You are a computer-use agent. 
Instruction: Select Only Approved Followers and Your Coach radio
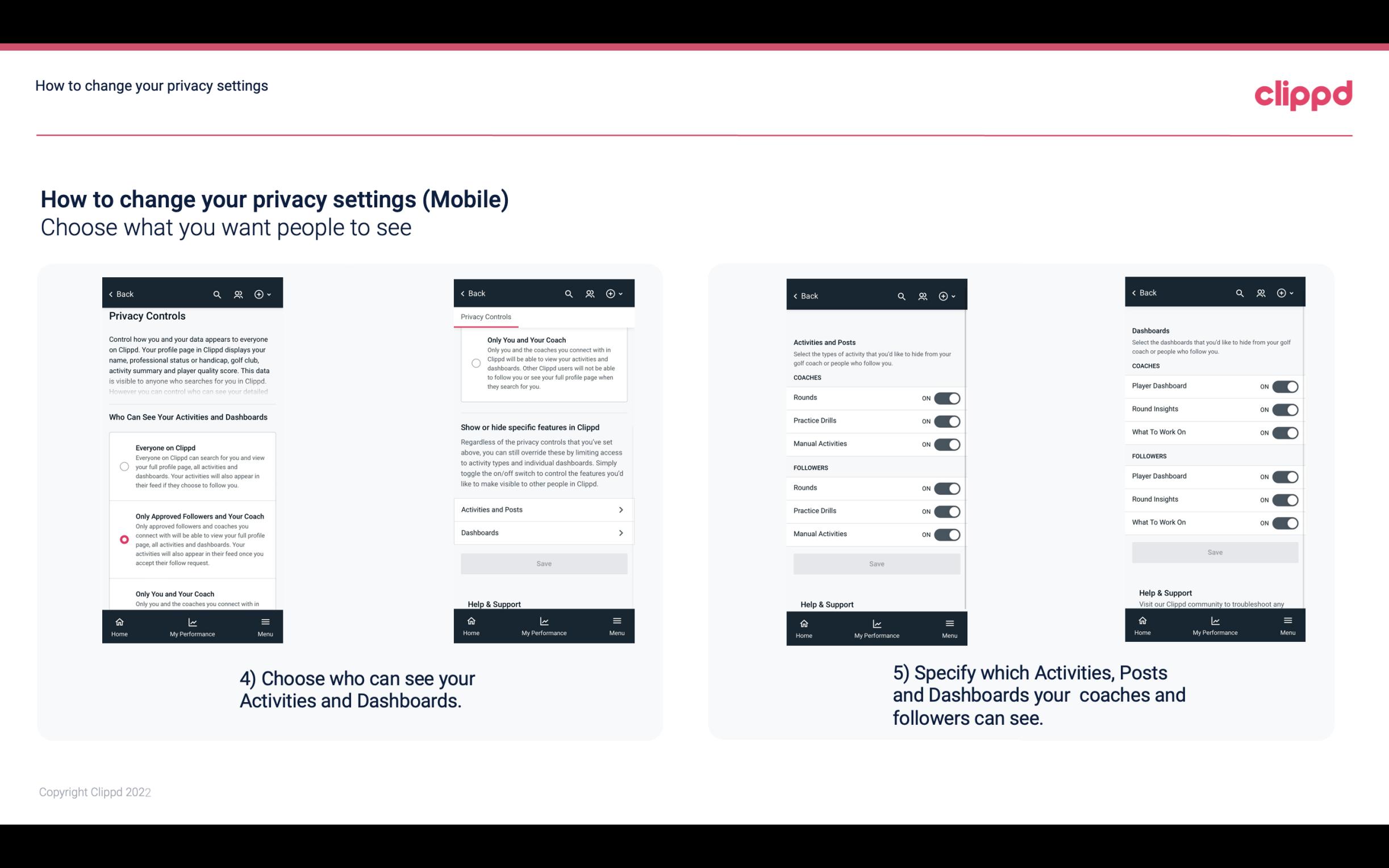[x=123, y=539]
